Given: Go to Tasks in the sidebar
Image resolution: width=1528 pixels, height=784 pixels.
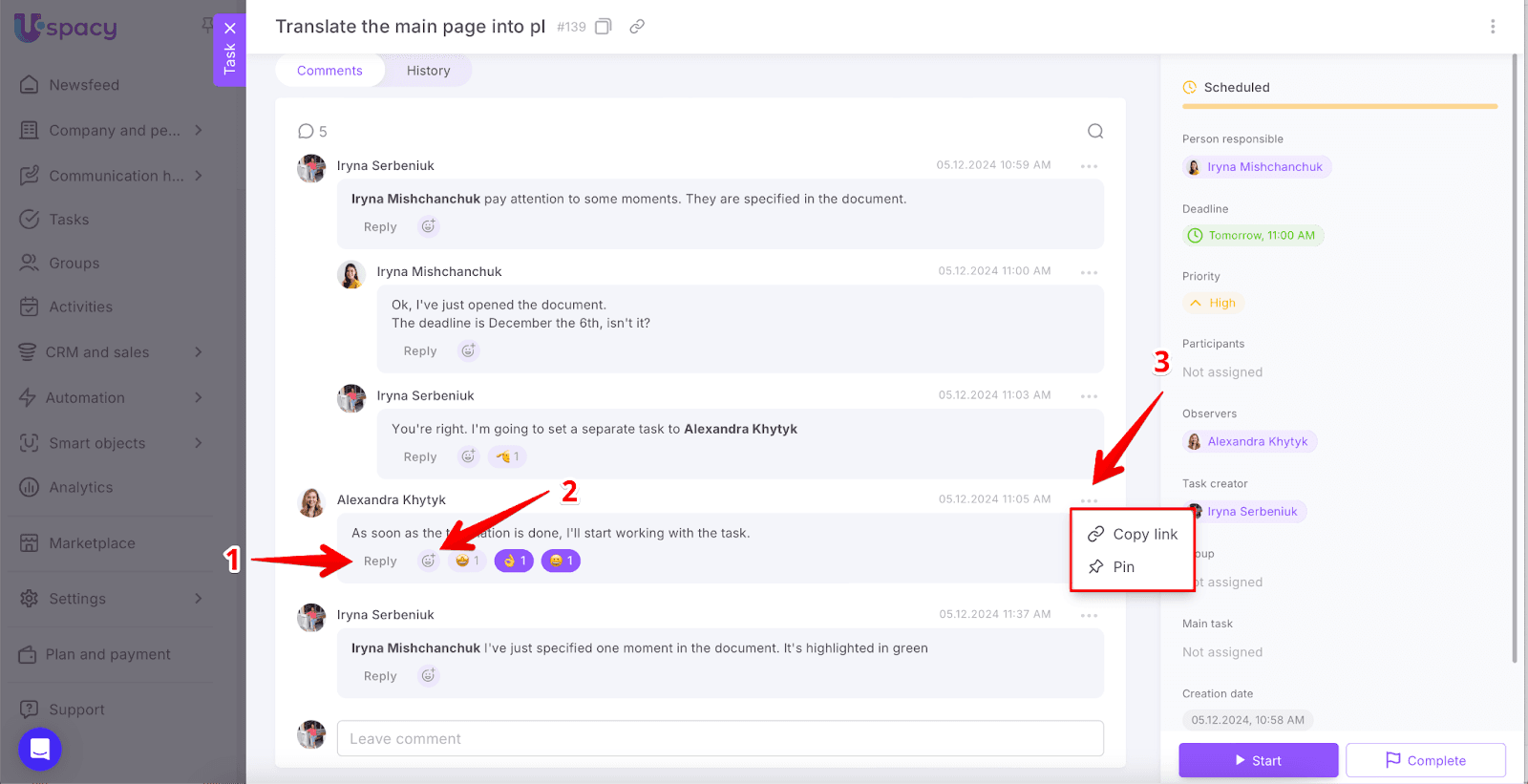Looking at the screenshot, I should pos(69,220).
